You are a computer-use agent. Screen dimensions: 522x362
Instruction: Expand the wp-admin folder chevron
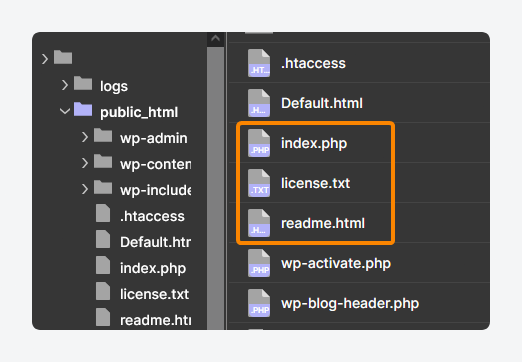coord(85,137)
